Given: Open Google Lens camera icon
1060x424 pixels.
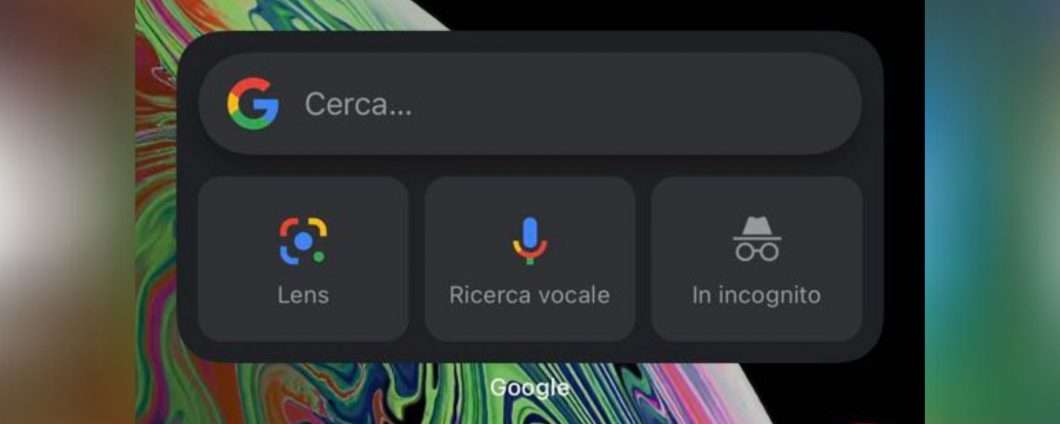Looking at the screenshot, I should point(303,240).
